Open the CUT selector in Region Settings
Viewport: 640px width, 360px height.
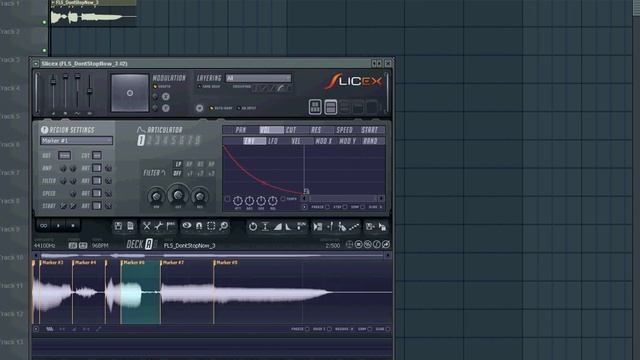[x=97, y=156]
